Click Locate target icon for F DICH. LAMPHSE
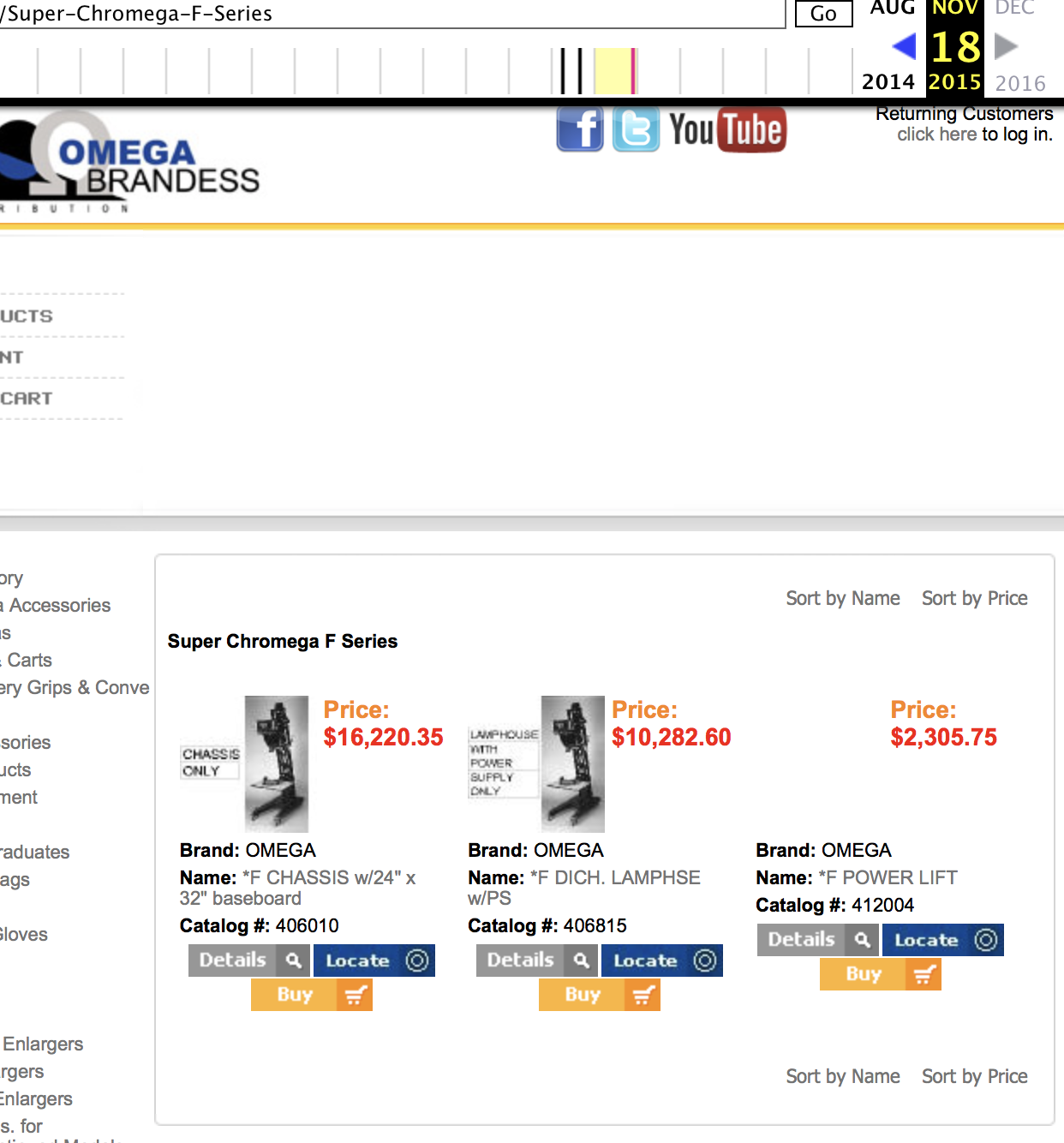The image size is (1064, 1143). 704,960
